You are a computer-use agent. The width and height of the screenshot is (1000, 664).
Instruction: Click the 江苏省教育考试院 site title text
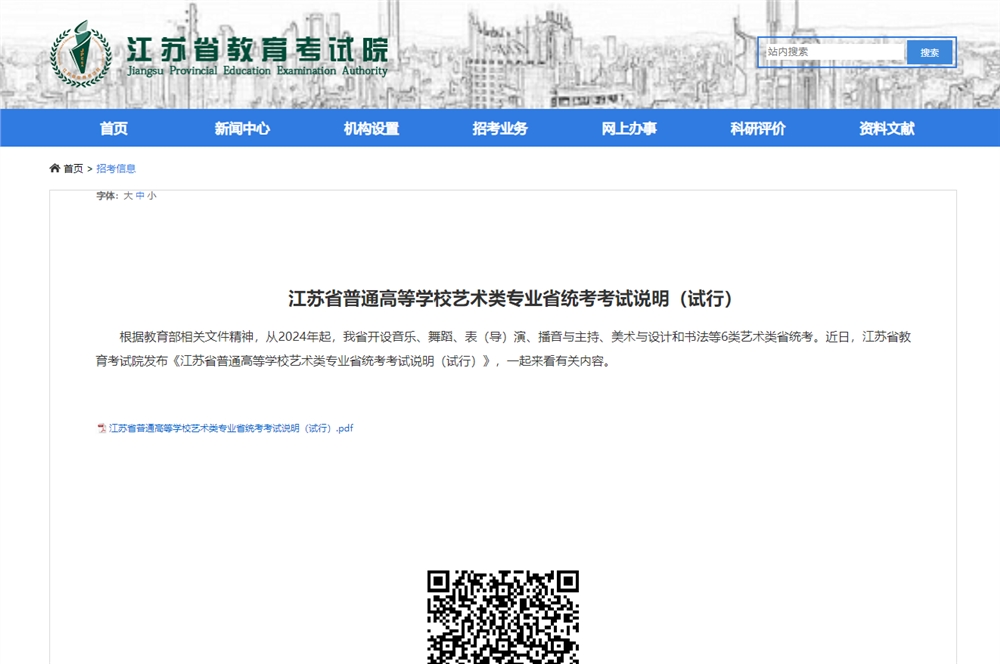point(256,48)
